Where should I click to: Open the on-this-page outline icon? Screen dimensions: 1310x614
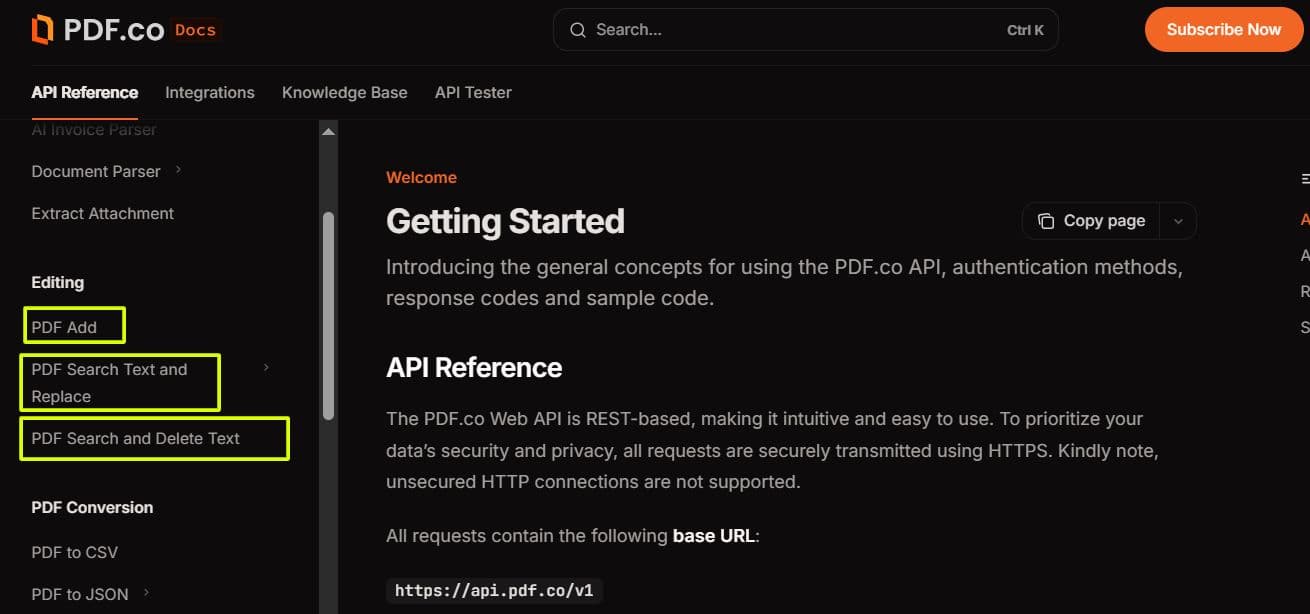tap(1305, 178)
